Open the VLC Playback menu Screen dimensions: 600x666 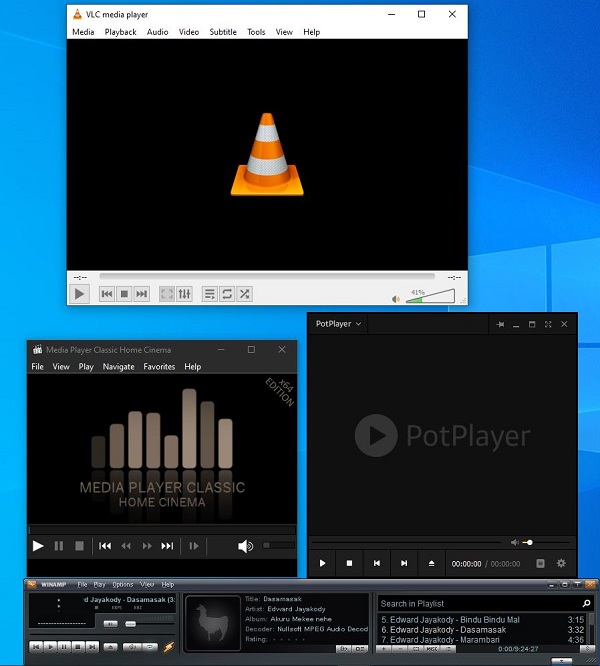point(121,32)
